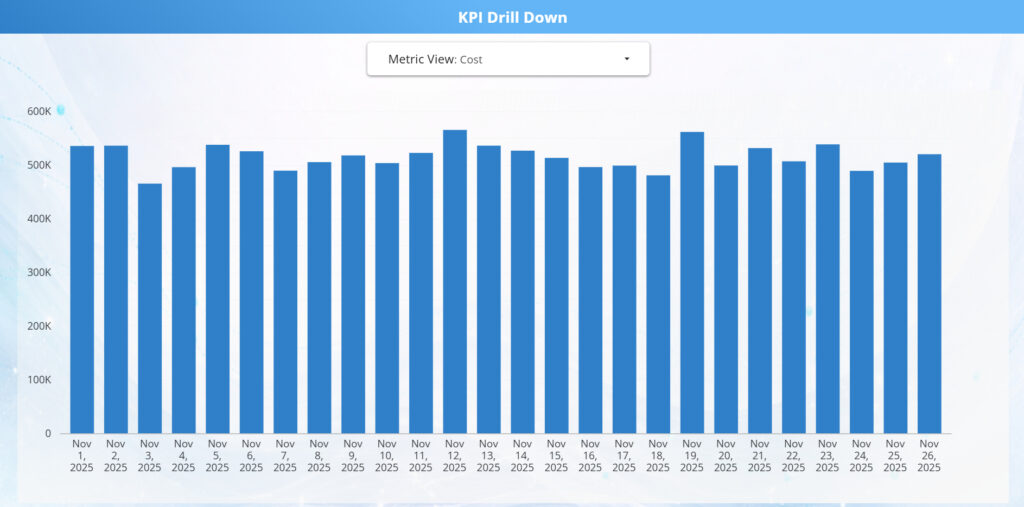Click the Nov 10, 2025 x-axis label

tap(387, 455)
